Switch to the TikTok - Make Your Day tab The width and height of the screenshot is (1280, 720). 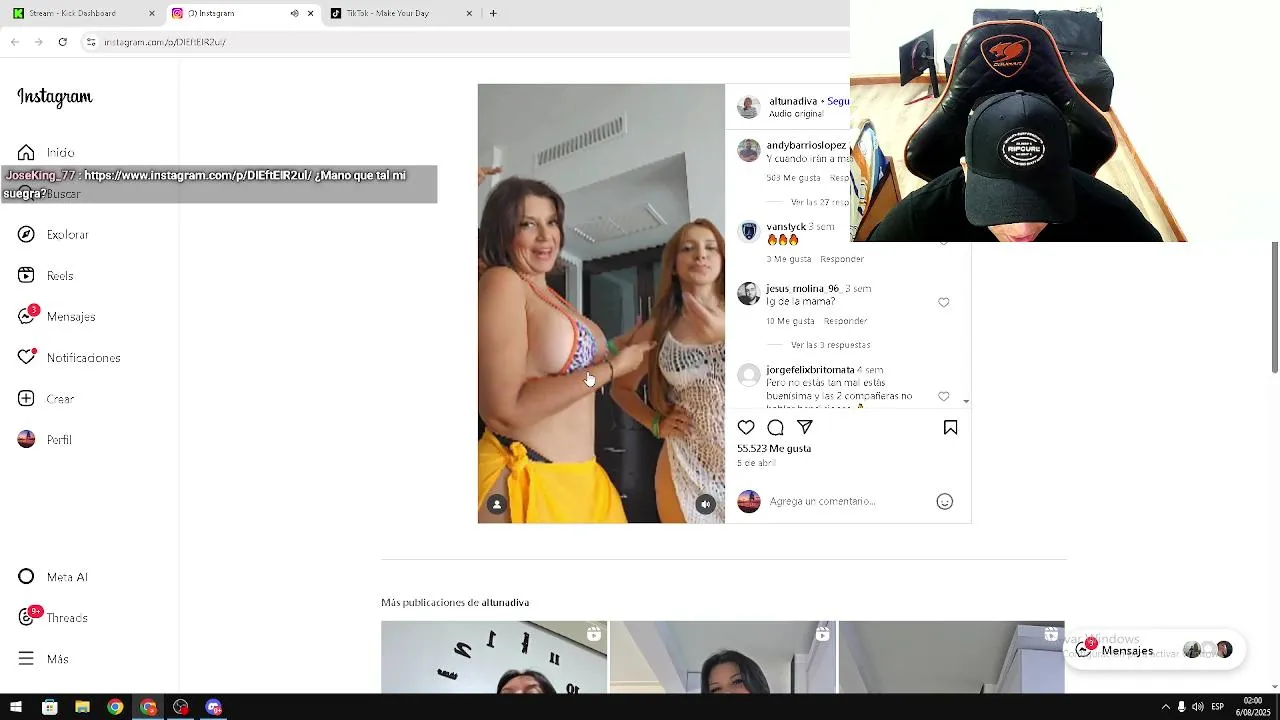tap(400, 13)
